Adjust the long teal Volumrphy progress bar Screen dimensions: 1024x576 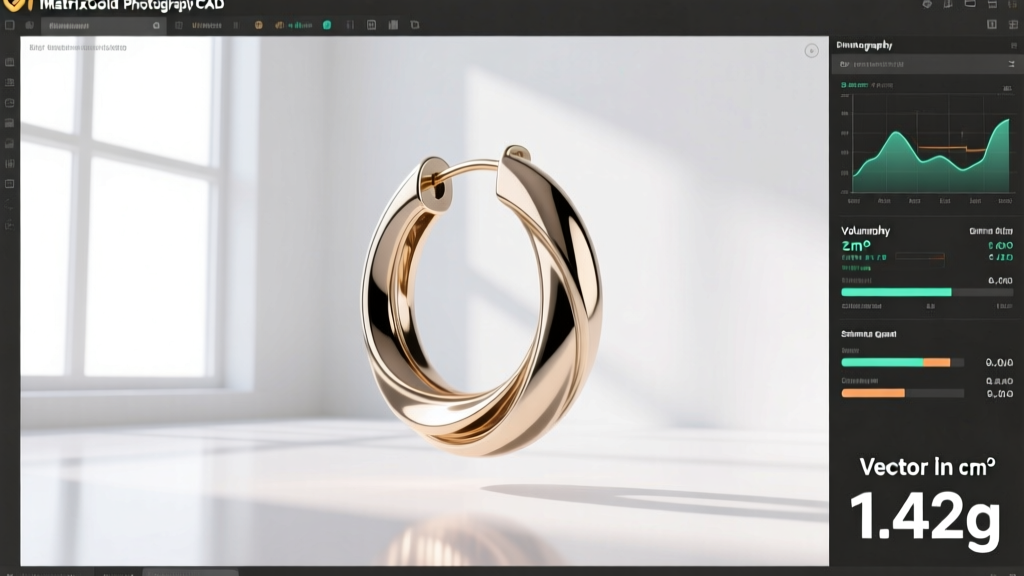click(927, 292)
